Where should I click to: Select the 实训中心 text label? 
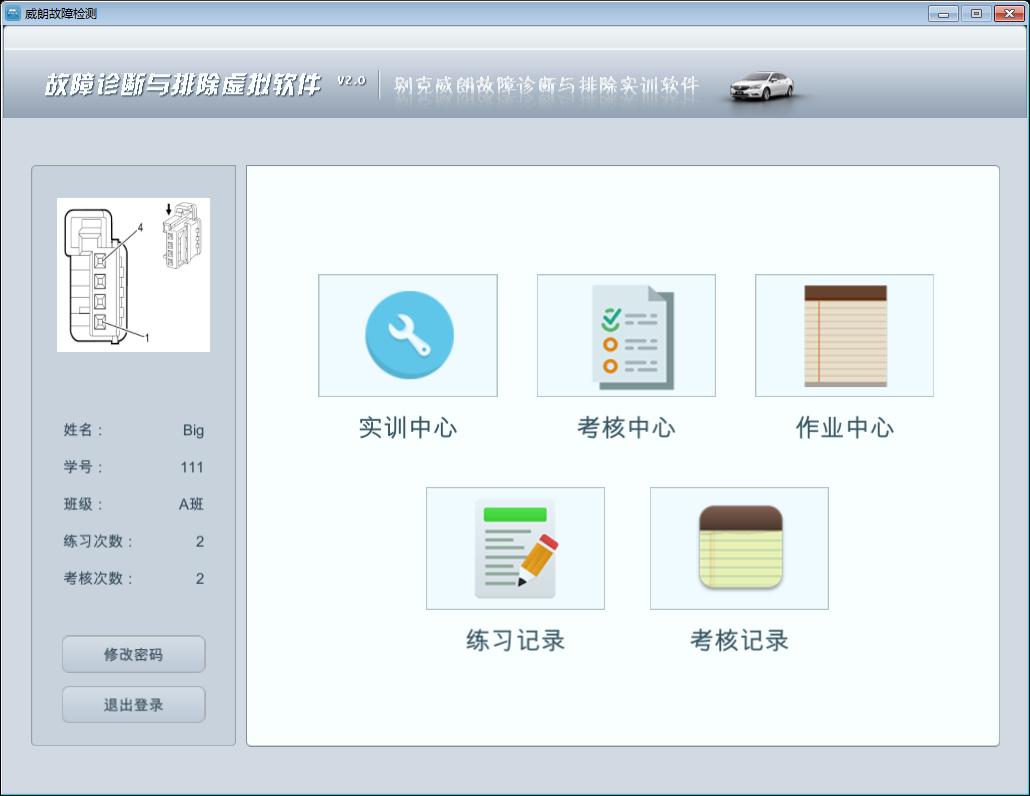pyautogui.click(x=408, y=428)
